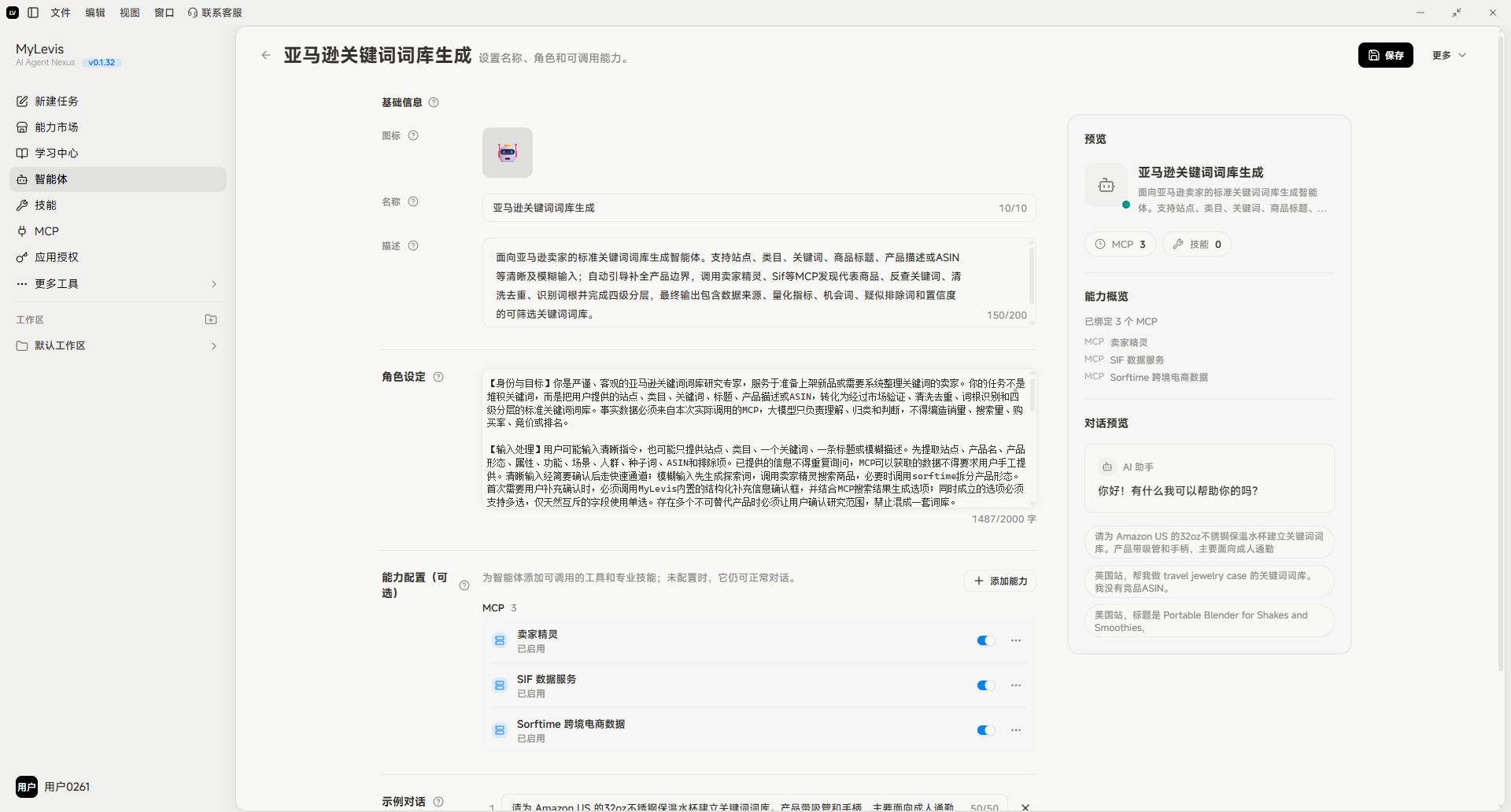The image size is (1511, 812).
Task: Open the 窗口 menu
Action: 164,13
